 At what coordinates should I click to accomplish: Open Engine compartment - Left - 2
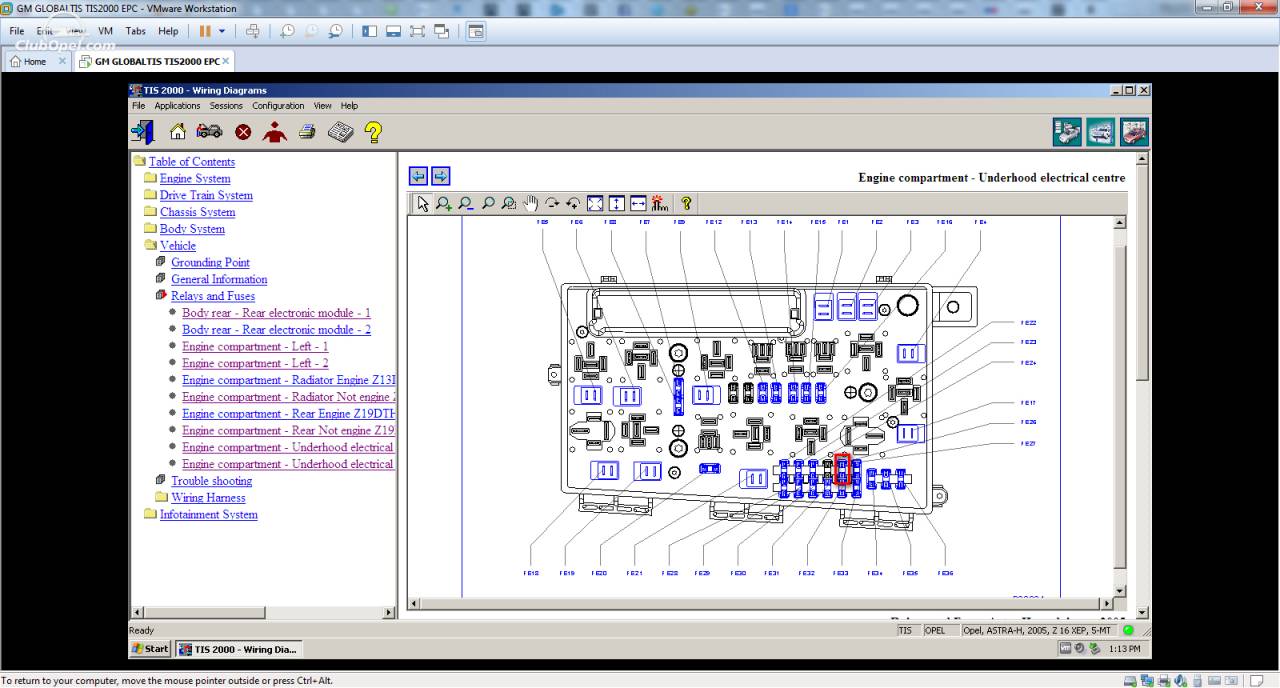[x=255, y=364]
